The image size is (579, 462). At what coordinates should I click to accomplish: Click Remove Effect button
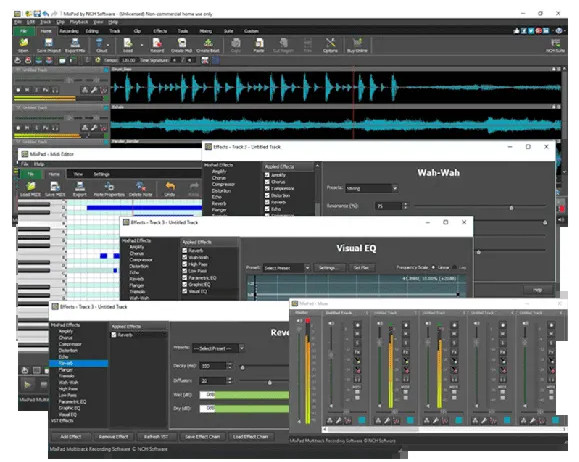(113, 437)
